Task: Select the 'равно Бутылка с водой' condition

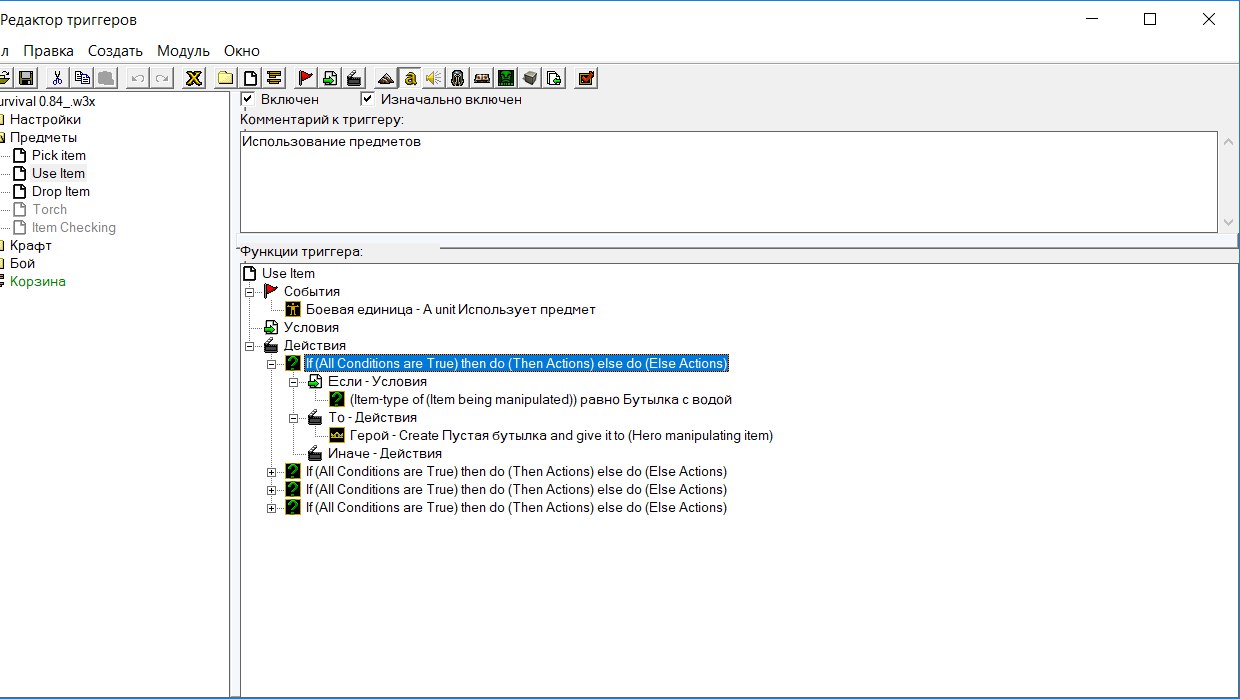Action: [541, 400]
